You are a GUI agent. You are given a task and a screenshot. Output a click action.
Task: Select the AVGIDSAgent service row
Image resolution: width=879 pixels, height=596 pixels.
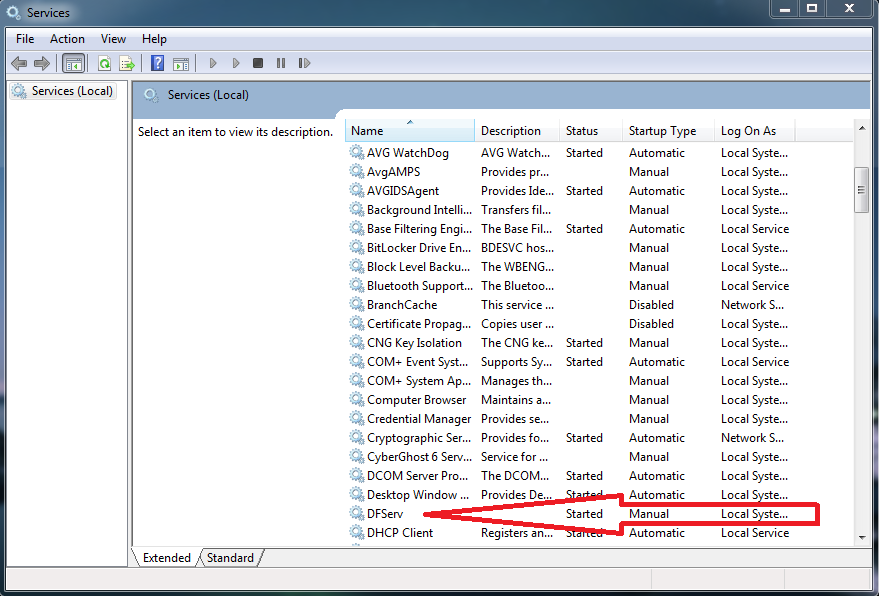pos(569,191)
